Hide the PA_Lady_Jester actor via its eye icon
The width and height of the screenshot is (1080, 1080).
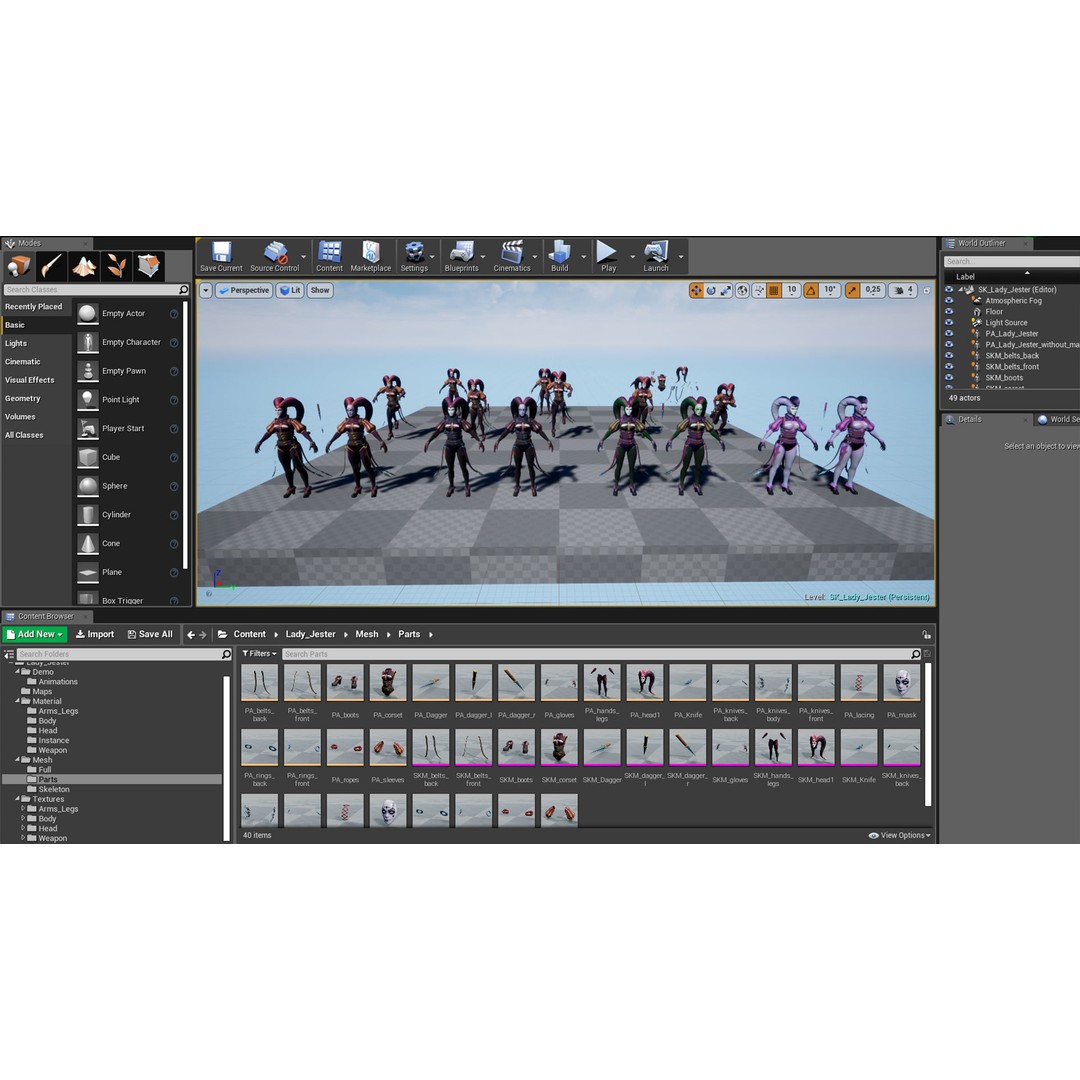tap(949, 334)
